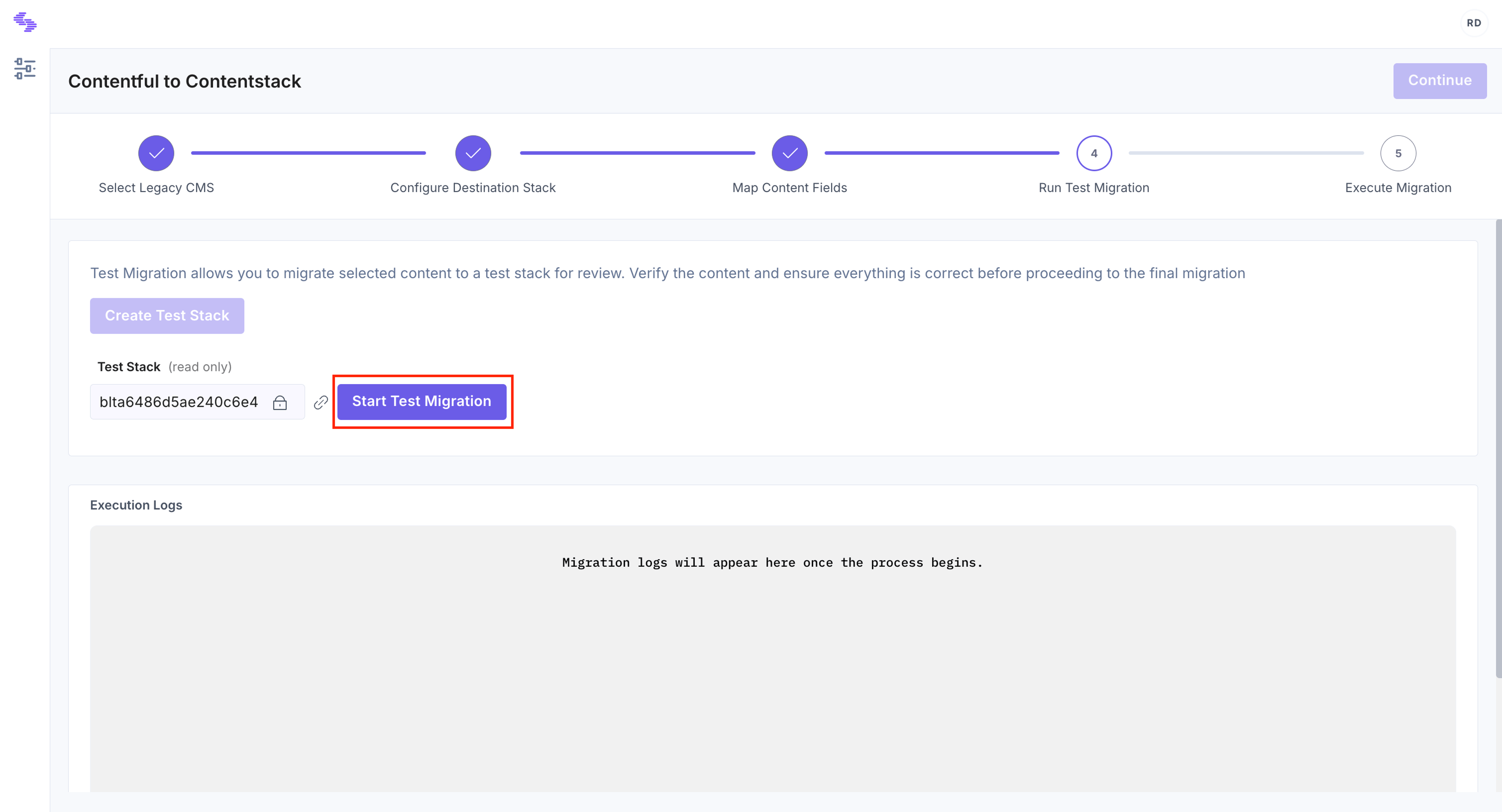Screen dimensions: 1502x812
Task: Click inside the Execution Logs area
Action: click(x=773, y=659)
